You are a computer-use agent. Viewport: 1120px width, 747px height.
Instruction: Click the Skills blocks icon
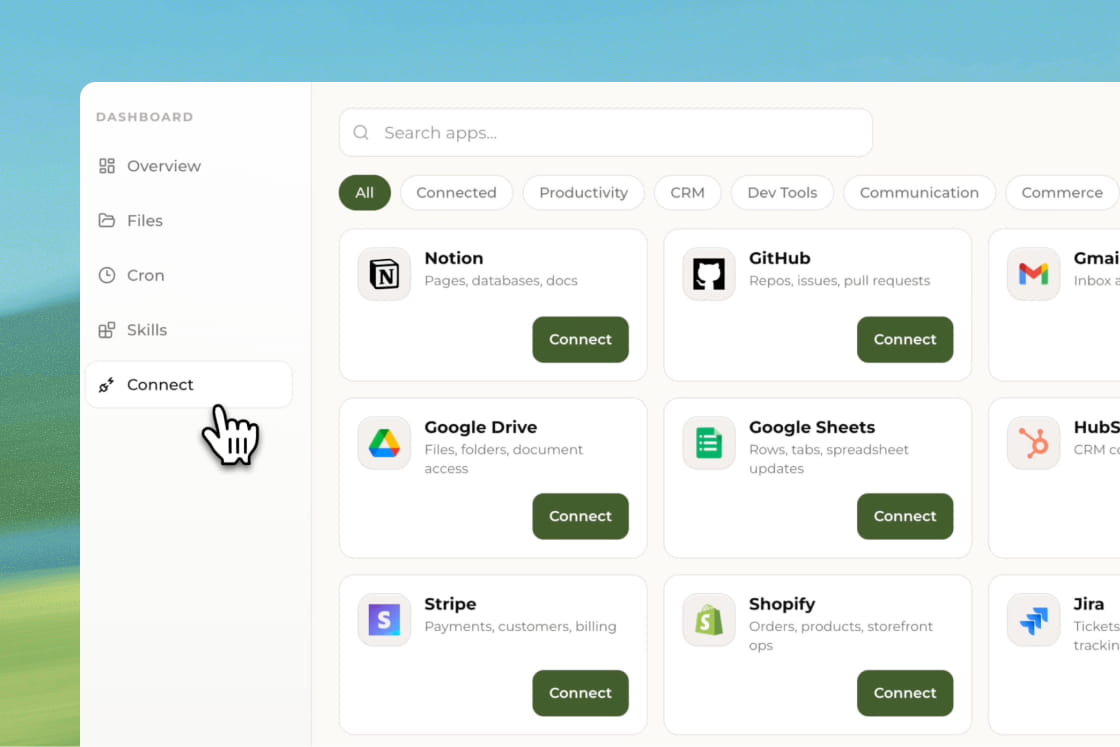pos(106,330)
